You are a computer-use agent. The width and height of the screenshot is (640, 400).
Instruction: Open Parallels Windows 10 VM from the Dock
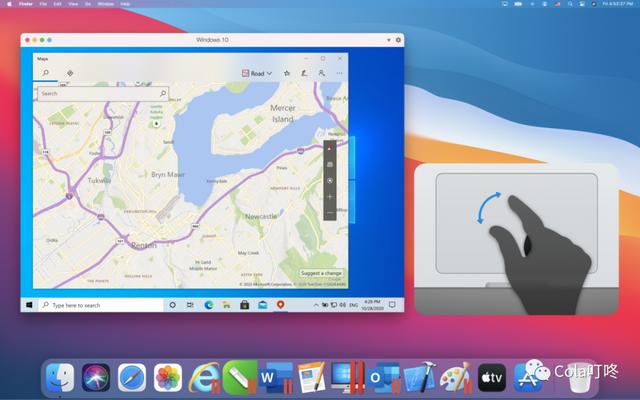coord(346,377)
